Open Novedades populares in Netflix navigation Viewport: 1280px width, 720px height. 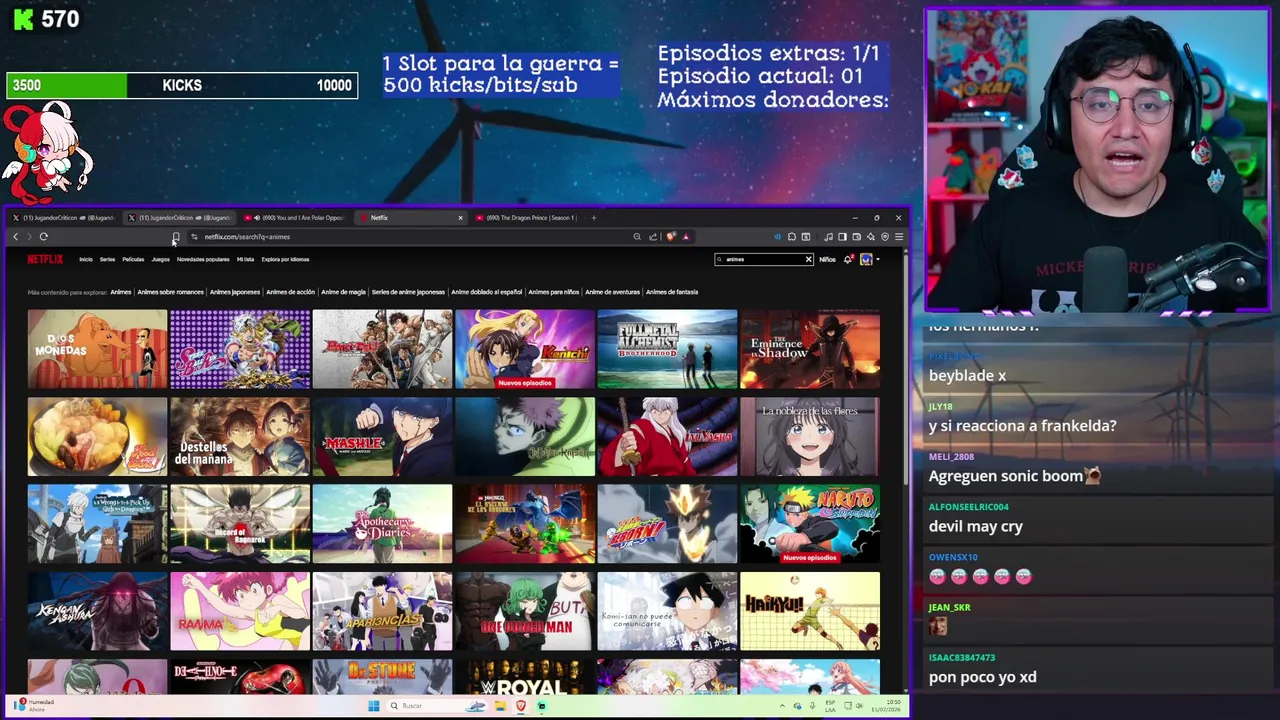tap(203, 259)
